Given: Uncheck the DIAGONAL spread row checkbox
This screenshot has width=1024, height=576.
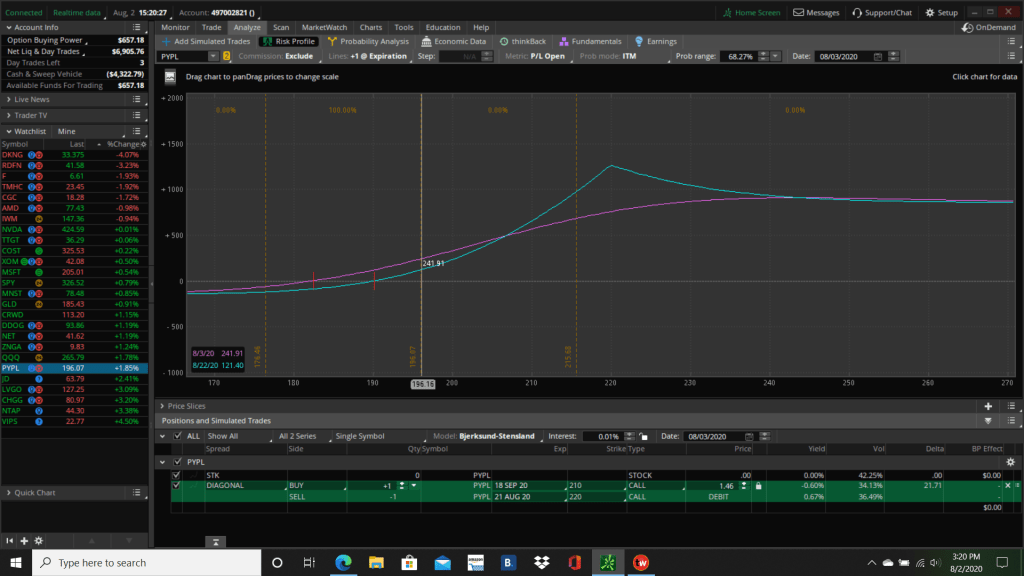Looking at the screenshot, I should click(177, 486).
